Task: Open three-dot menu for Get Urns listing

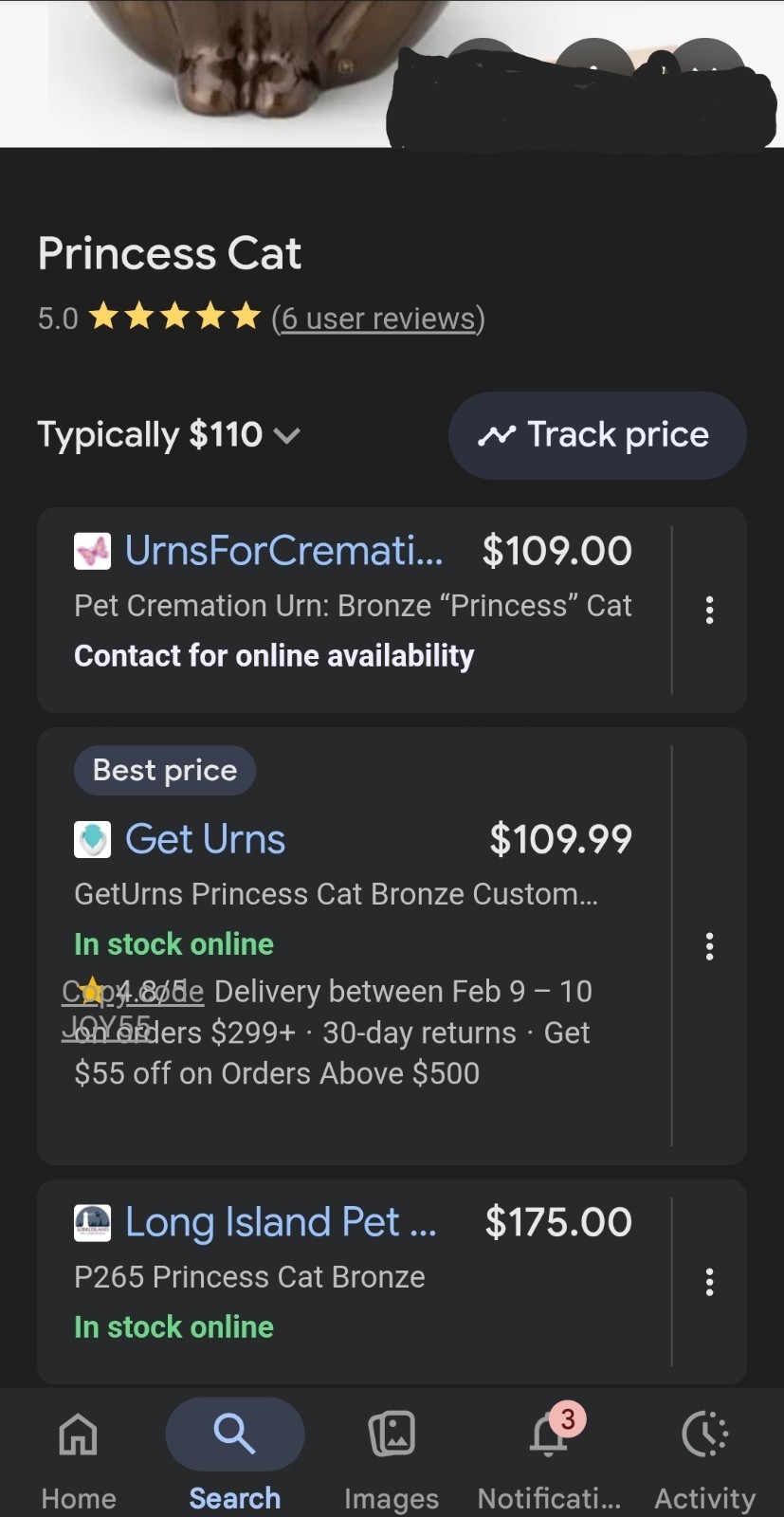Action: (x=709, y=946)
